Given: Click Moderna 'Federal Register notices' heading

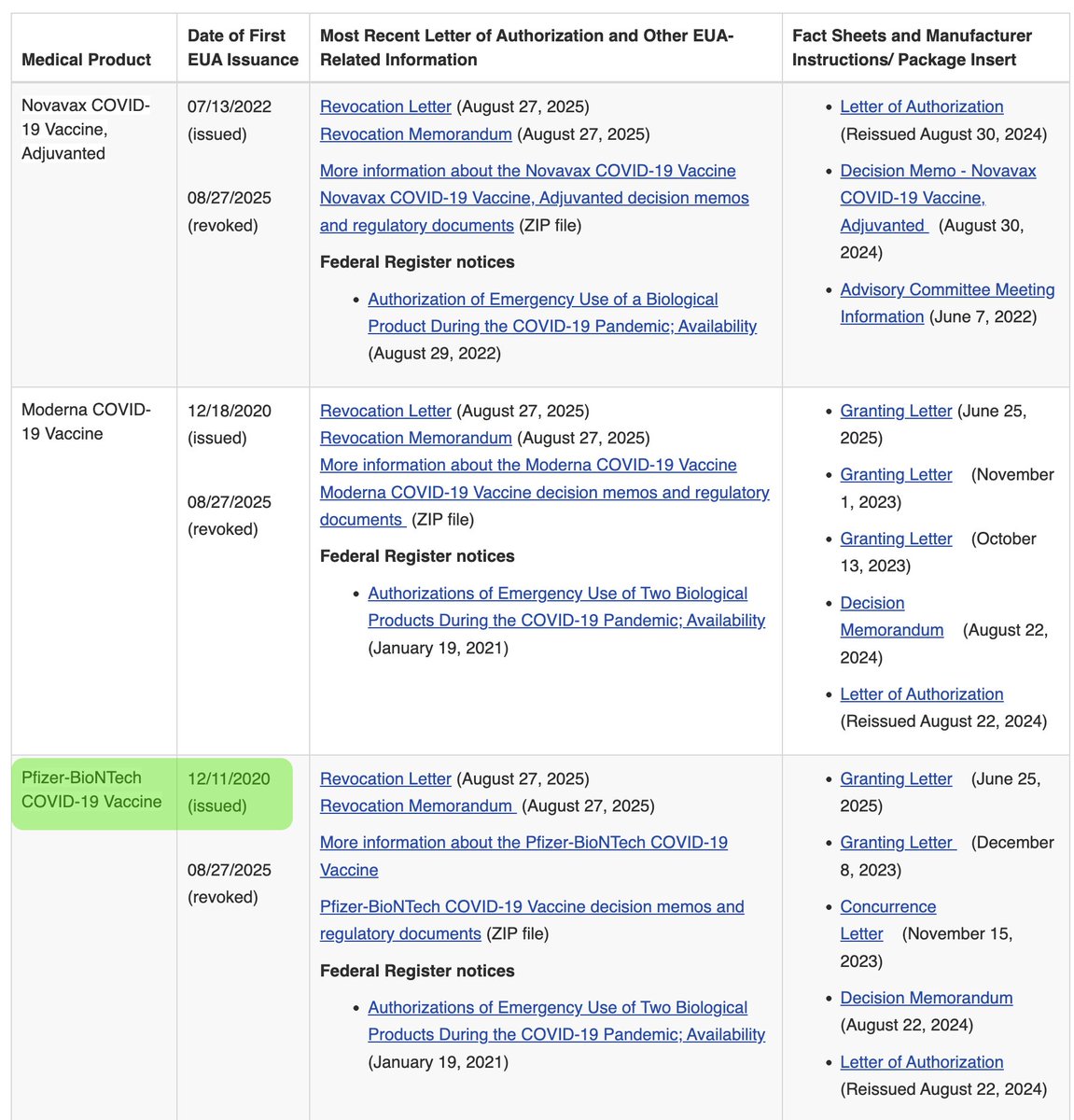Looking at the screenshot, I should click(x=417, y=556).
